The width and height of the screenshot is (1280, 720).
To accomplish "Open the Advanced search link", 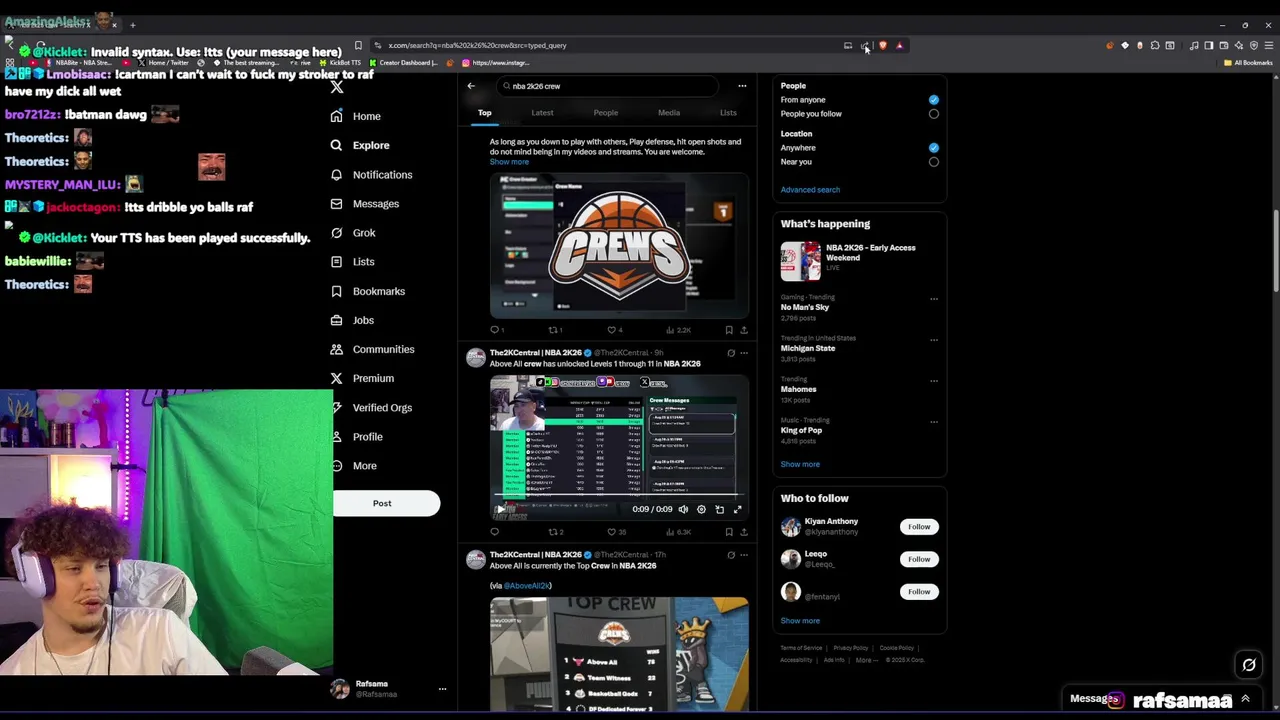I will coord(810,190).
